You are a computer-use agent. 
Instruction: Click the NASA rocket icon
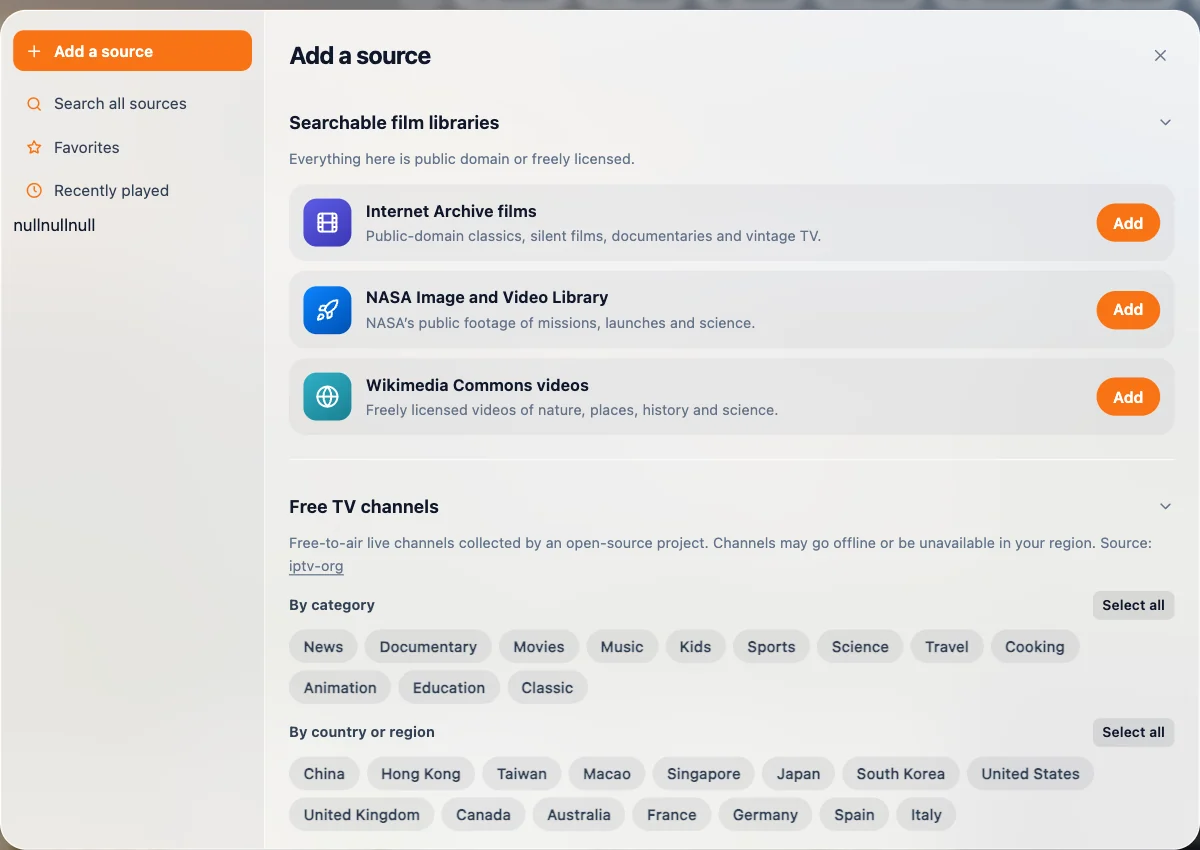click(327, 310)
